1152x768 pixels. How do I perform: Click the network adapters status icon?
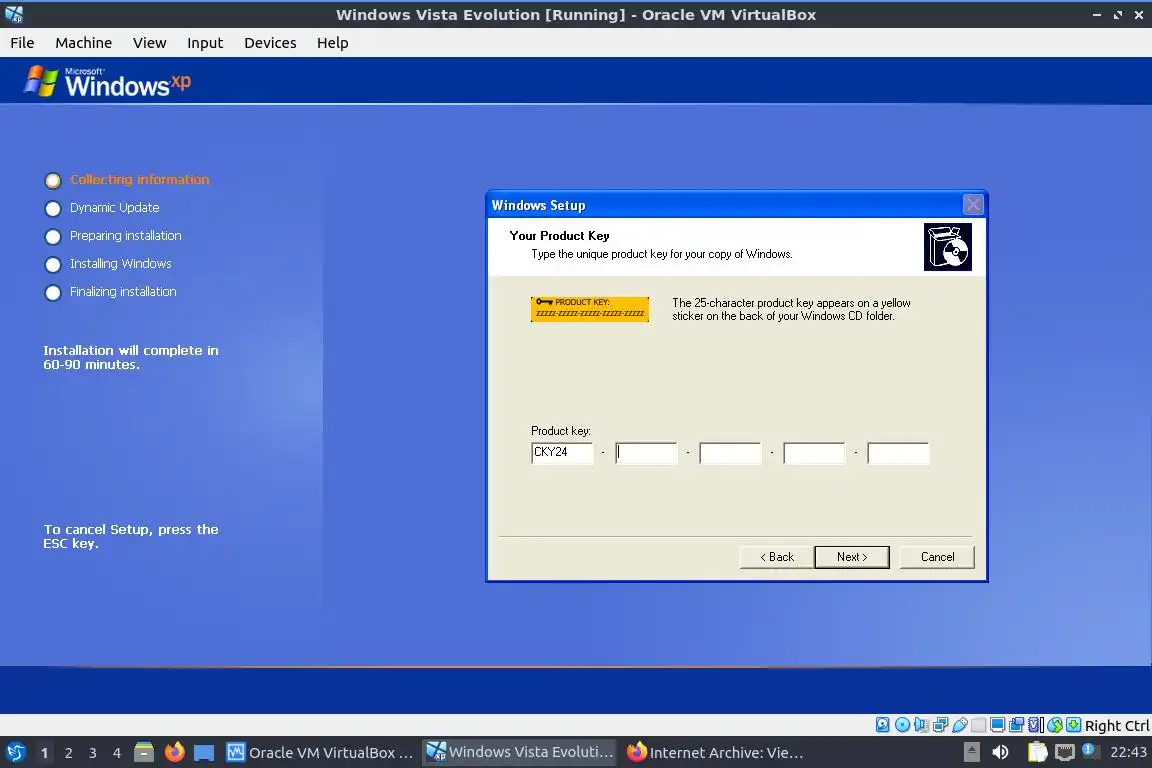point(940,725)
